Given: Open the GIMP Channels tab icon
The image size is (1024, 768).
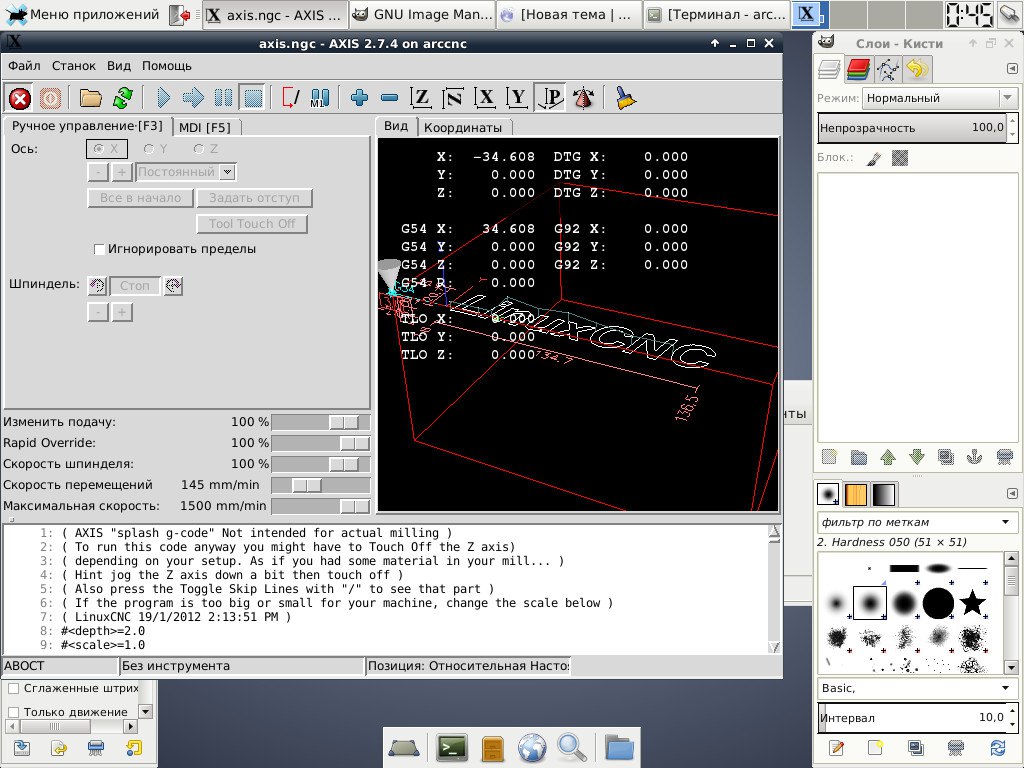Looking at the screenshot, I should 857,69.
